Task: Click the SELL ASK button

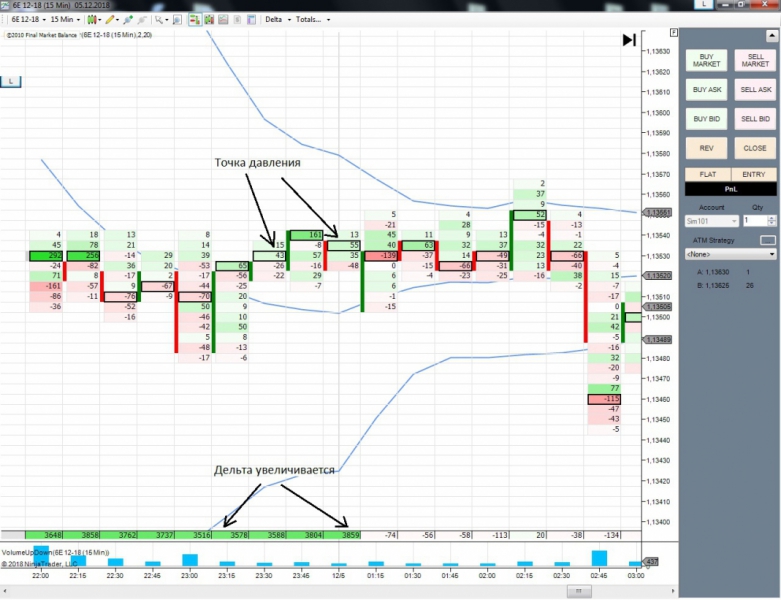Action: pyautogui.click(x=755, y=90)
